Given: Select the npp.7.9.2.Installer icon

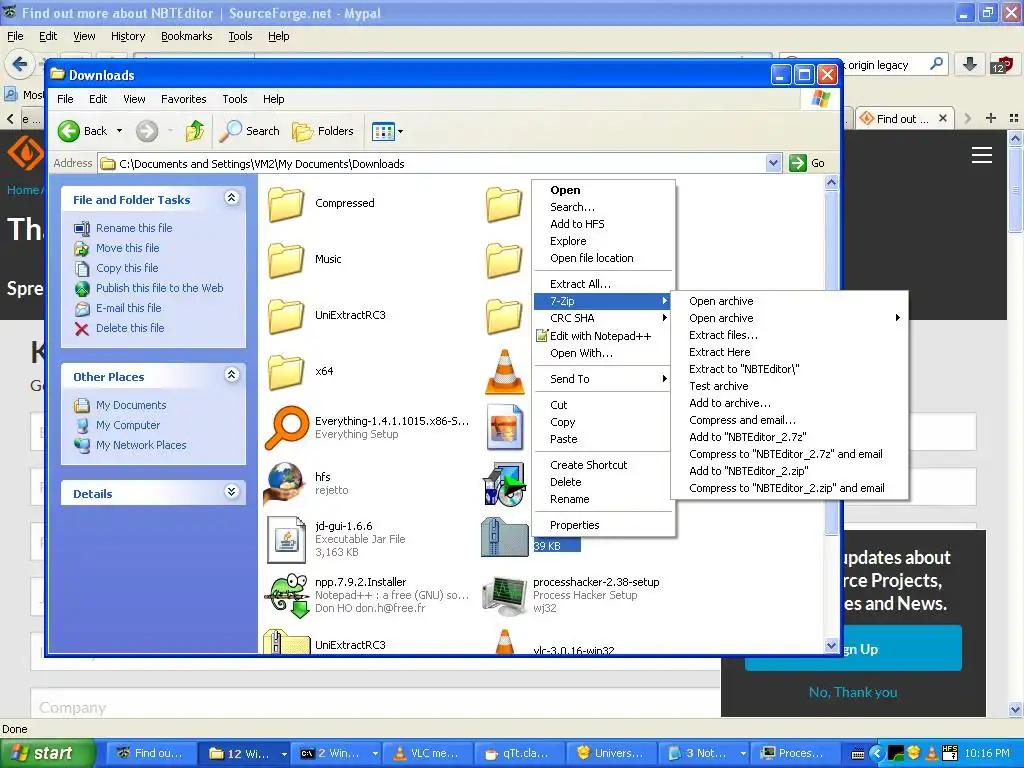Looking at the screenshot, I should click(286, 595).
